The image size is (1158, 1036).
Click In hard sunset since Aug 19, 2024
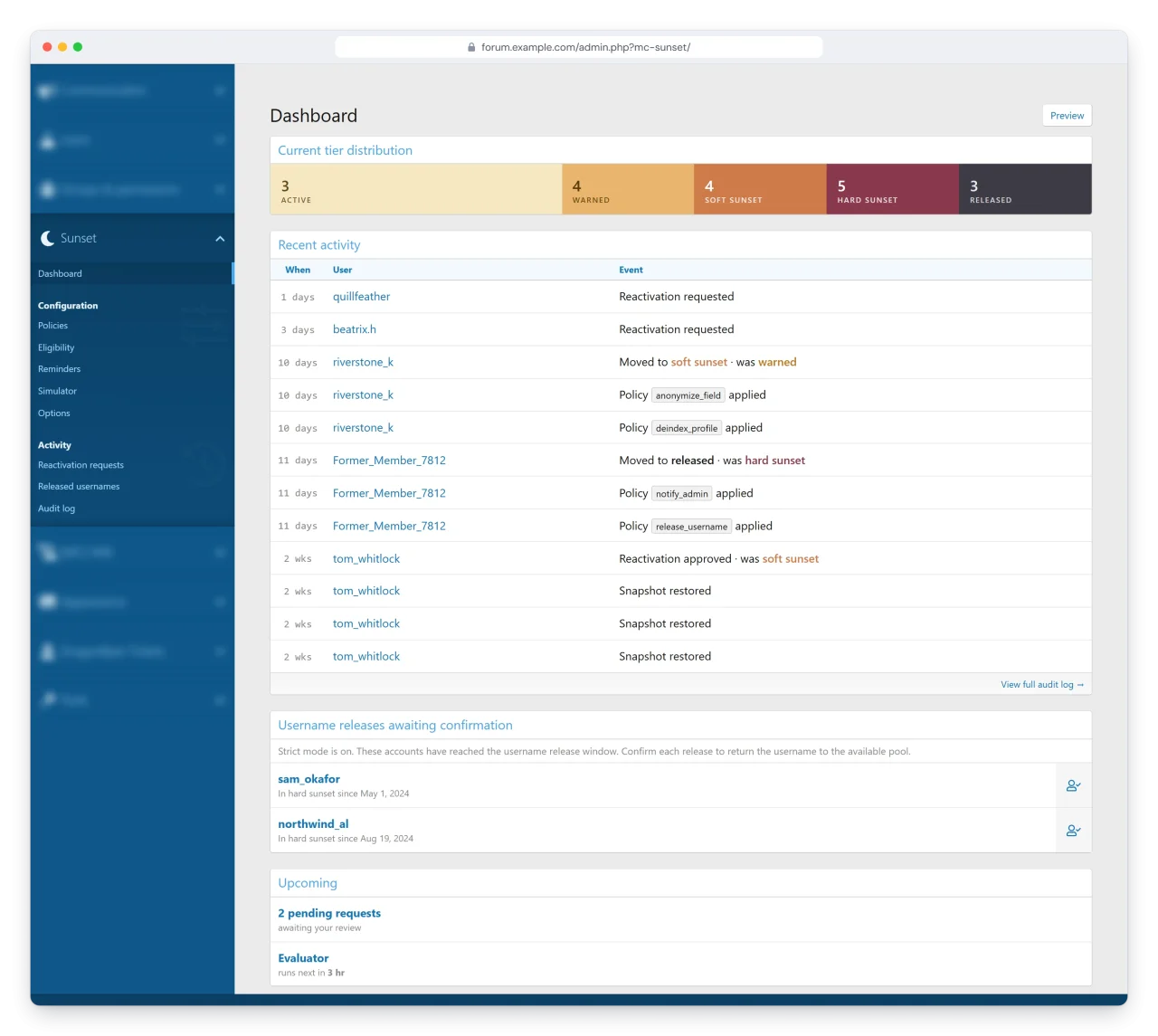pyautogui.click(x=346, y=840)
